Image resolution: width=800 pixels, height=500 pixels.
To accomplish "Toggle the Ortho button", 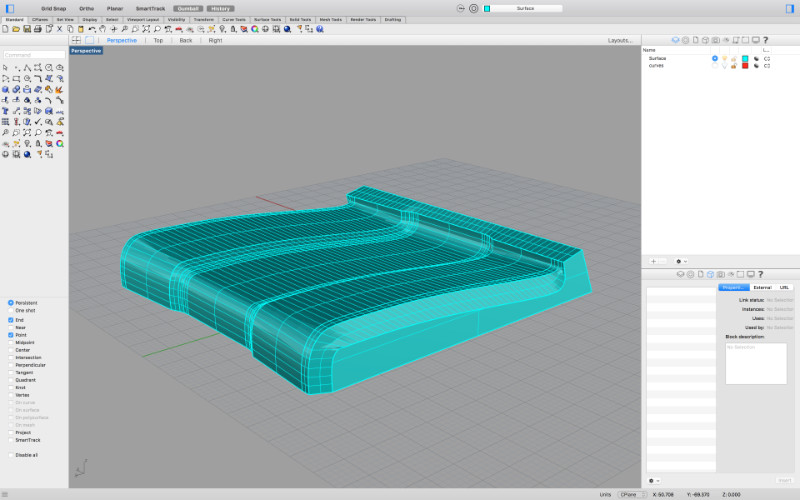I will pos(87,9).
